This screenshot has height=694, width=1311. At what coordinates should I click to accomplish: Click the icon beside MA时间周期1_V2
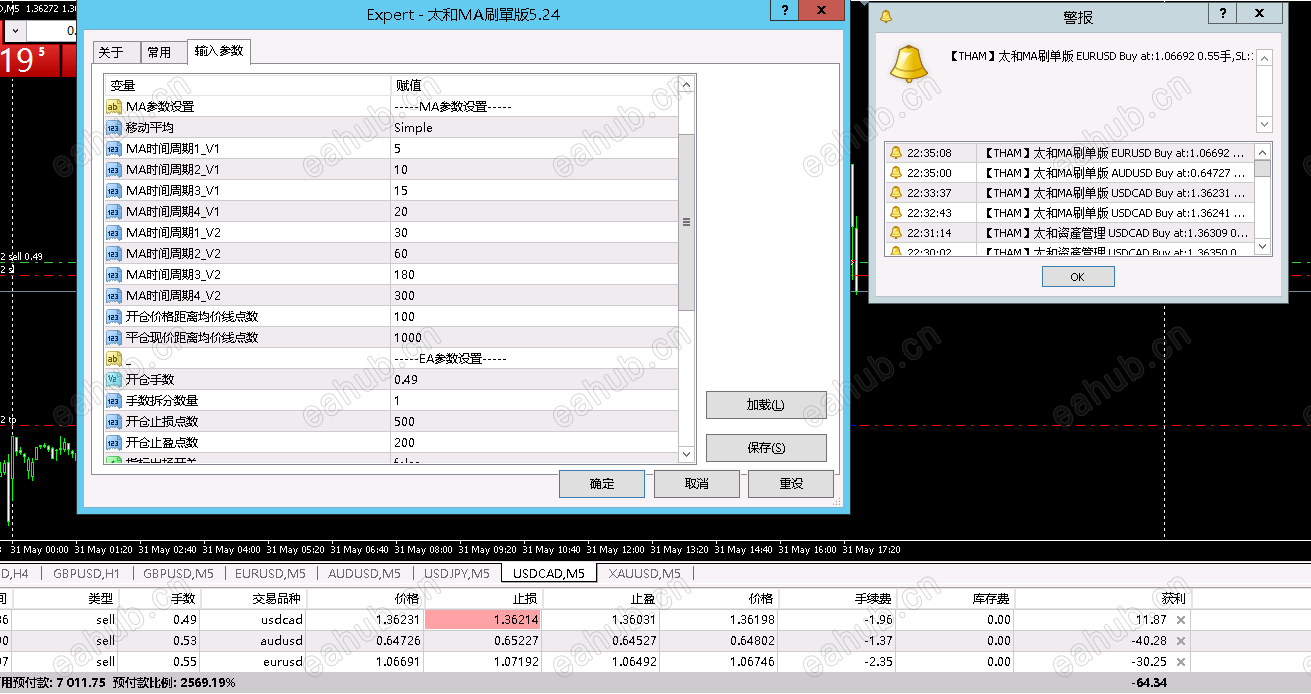coord(114,233)
